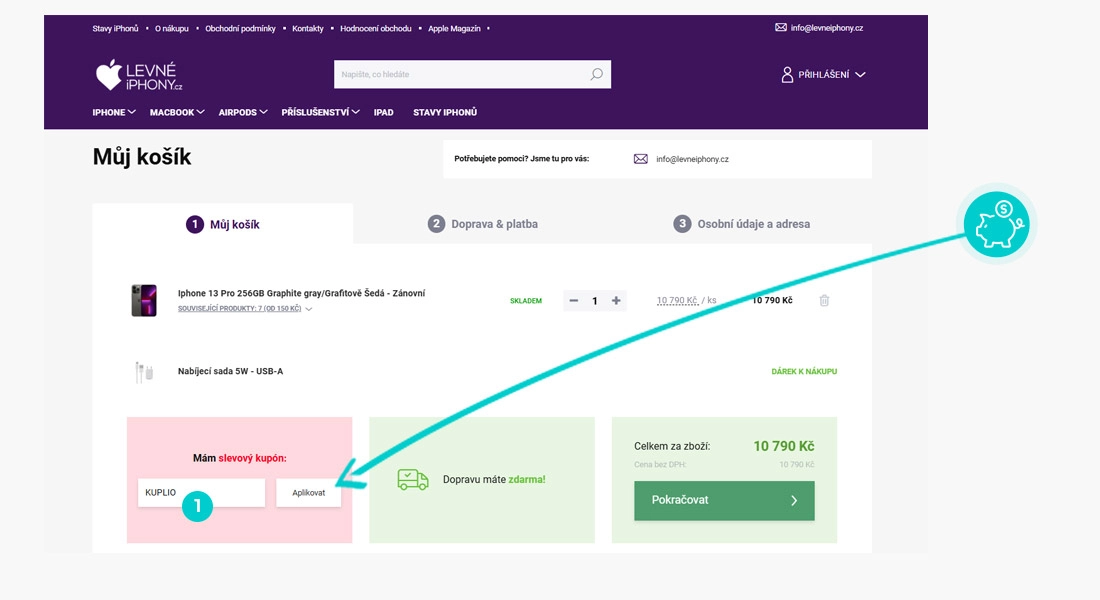
Task: Expand related products list under iPhone
Action: tap(245, 309)
